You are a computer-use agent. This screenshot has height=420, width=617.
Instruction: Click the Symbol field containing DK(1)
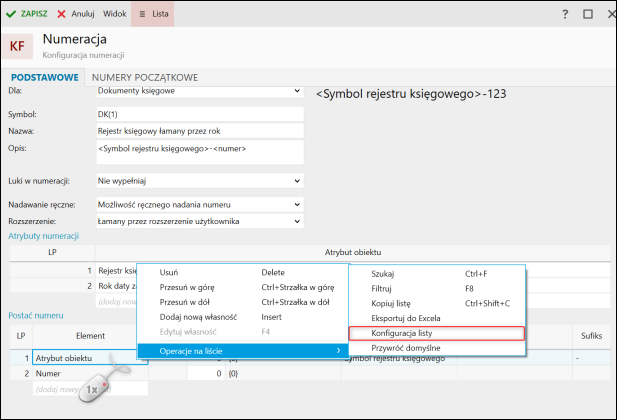pyautogui.click(x=200, y=114)
